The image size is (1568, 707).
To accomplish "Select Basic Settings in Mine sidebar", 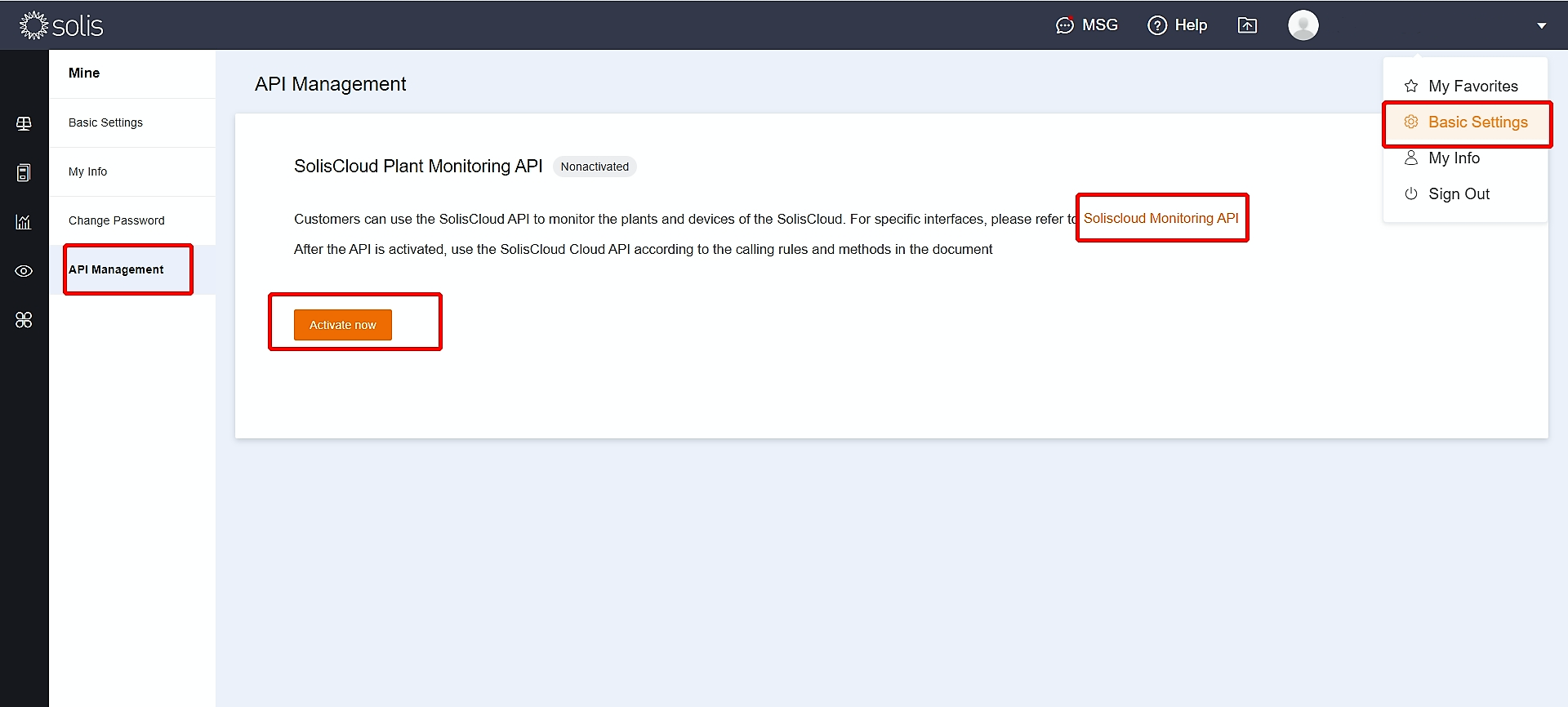I will pos(132,122).
